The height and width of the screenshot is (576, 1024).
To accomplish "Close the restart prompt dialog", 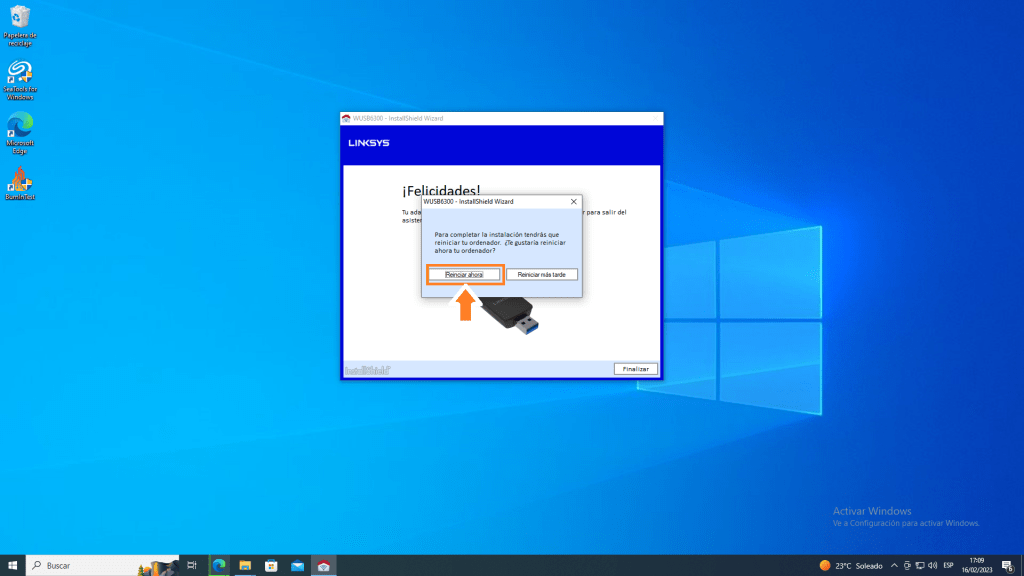I will 573,201.
